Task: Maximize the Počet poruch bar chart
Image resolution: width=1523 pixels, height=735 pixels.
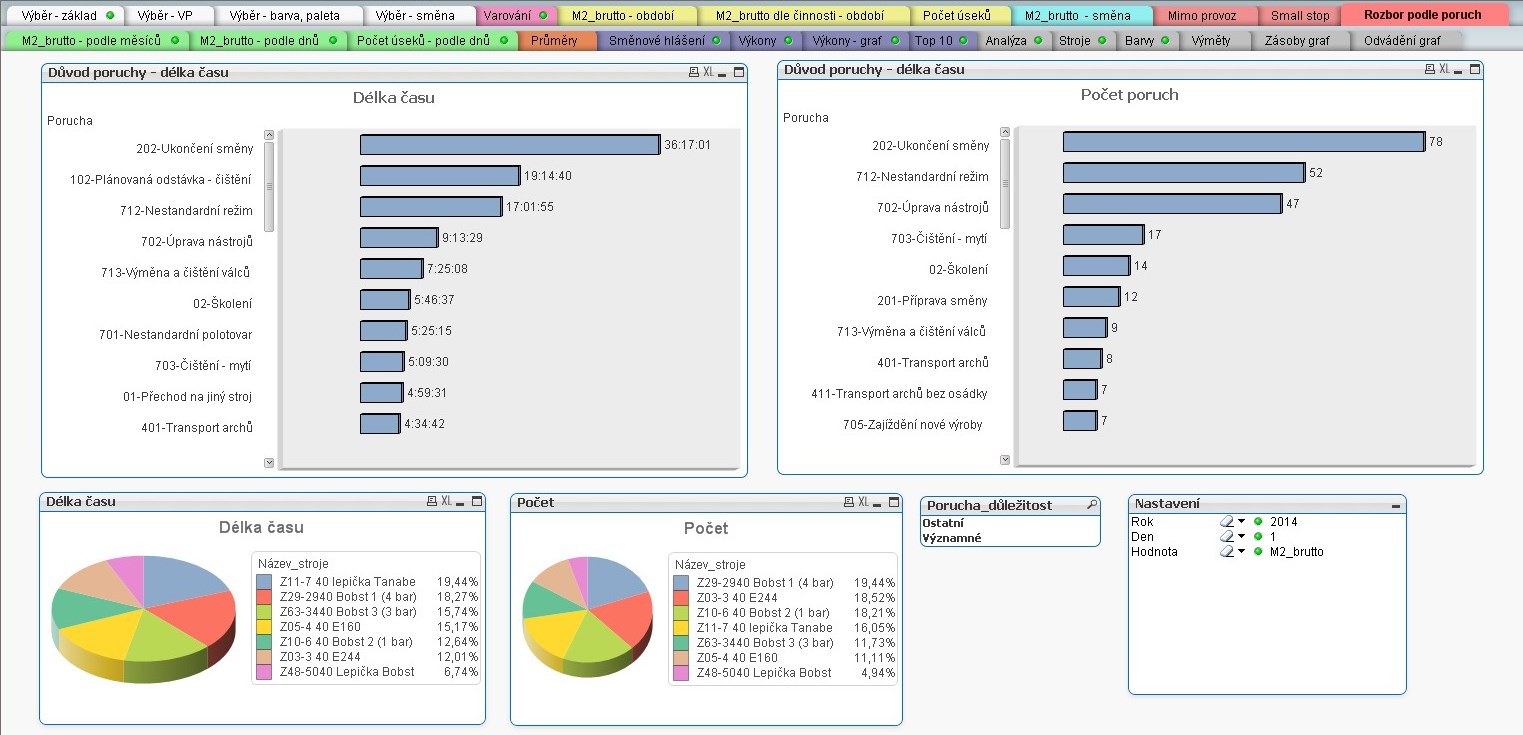Action: click(1475, 69)
